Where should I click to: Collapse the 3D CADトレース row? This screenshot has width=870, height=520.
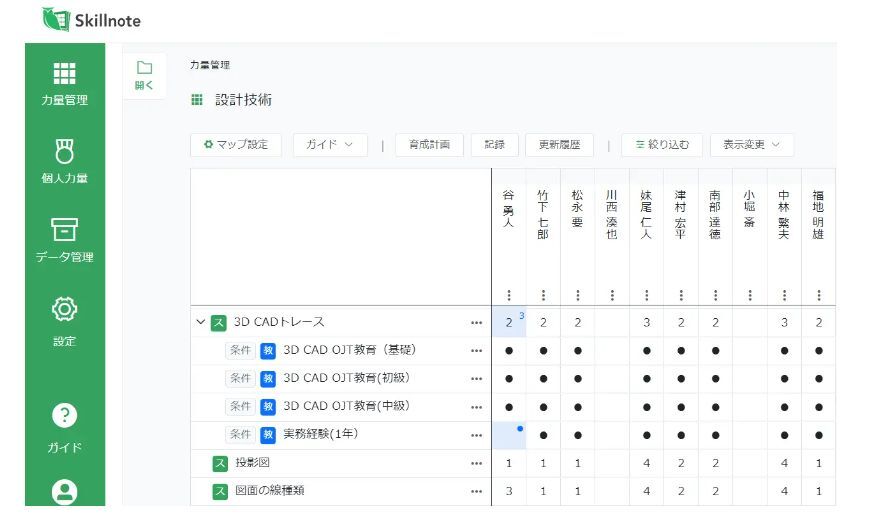click(x=201, y=322)
